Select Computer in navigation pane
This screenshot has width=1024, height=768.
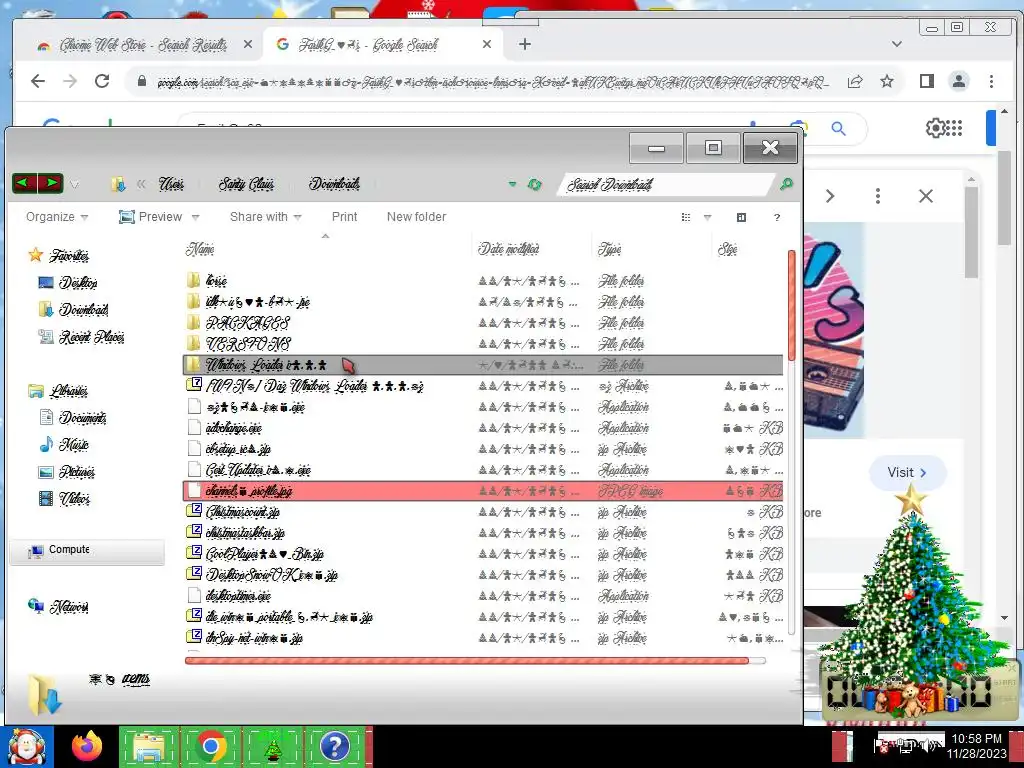tap(88, 551)
